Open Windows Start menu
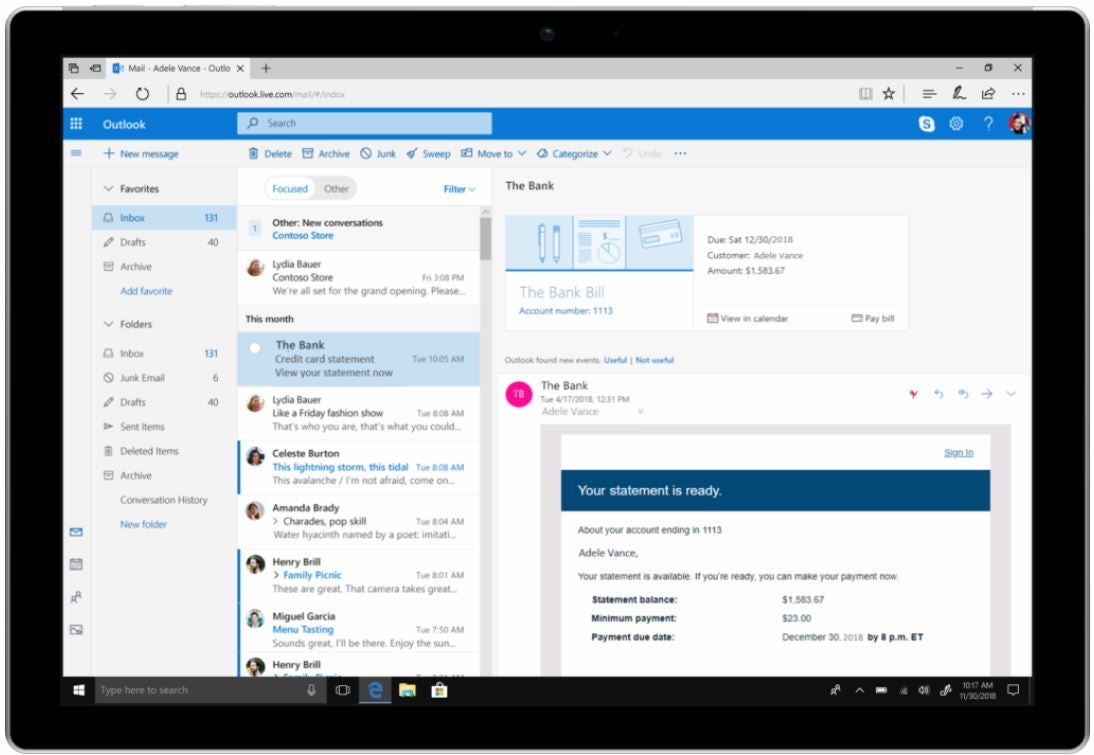The width and height of the screenshot is (1094, 755). click(79, 690)
